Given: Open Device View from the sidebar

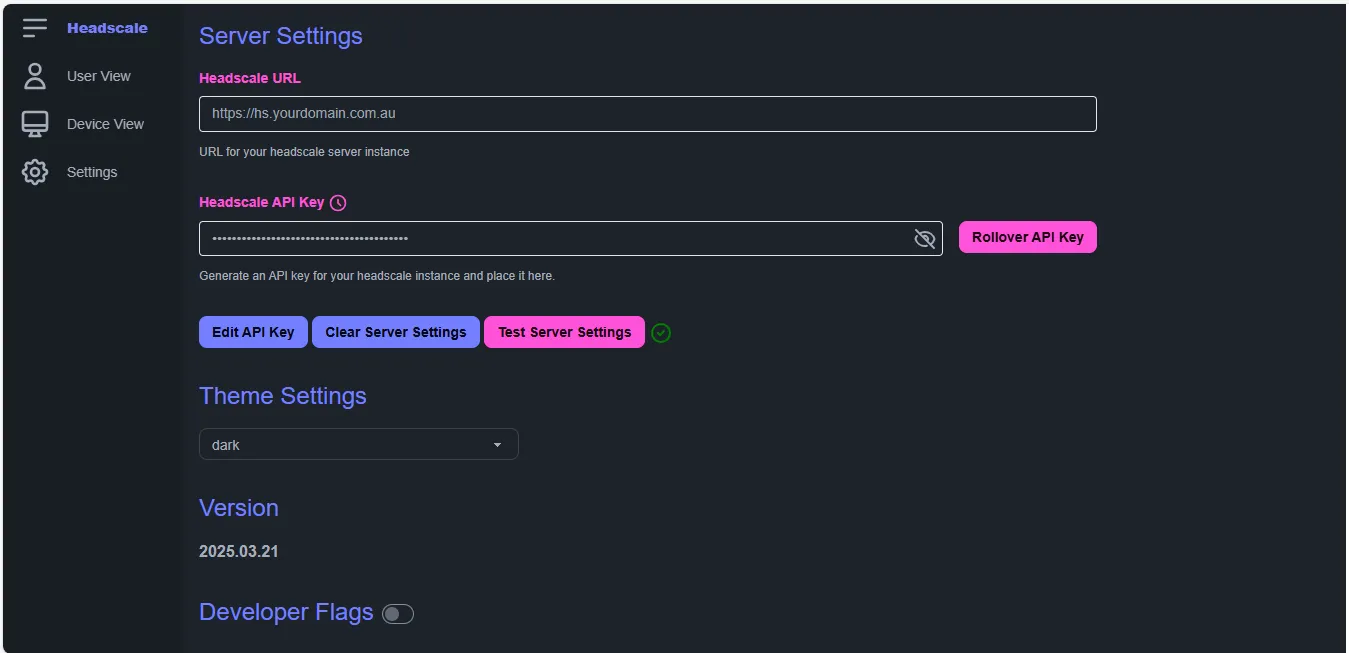Looking at the screenshot, I should (x=105, y=124).
